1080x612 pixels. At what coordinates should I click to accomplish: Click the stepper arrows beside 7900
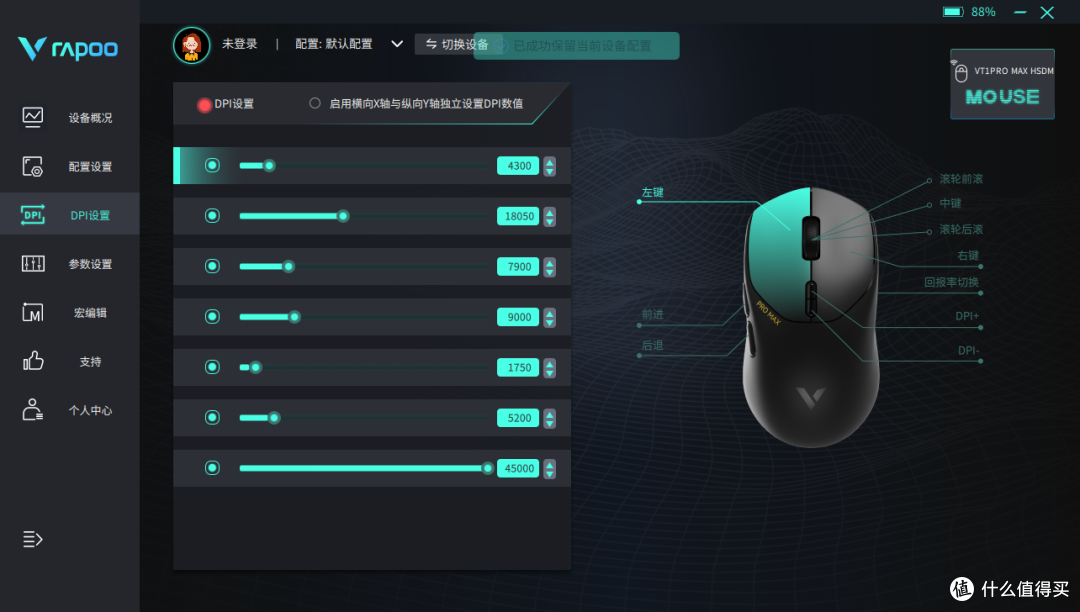[x=549, y=266]
